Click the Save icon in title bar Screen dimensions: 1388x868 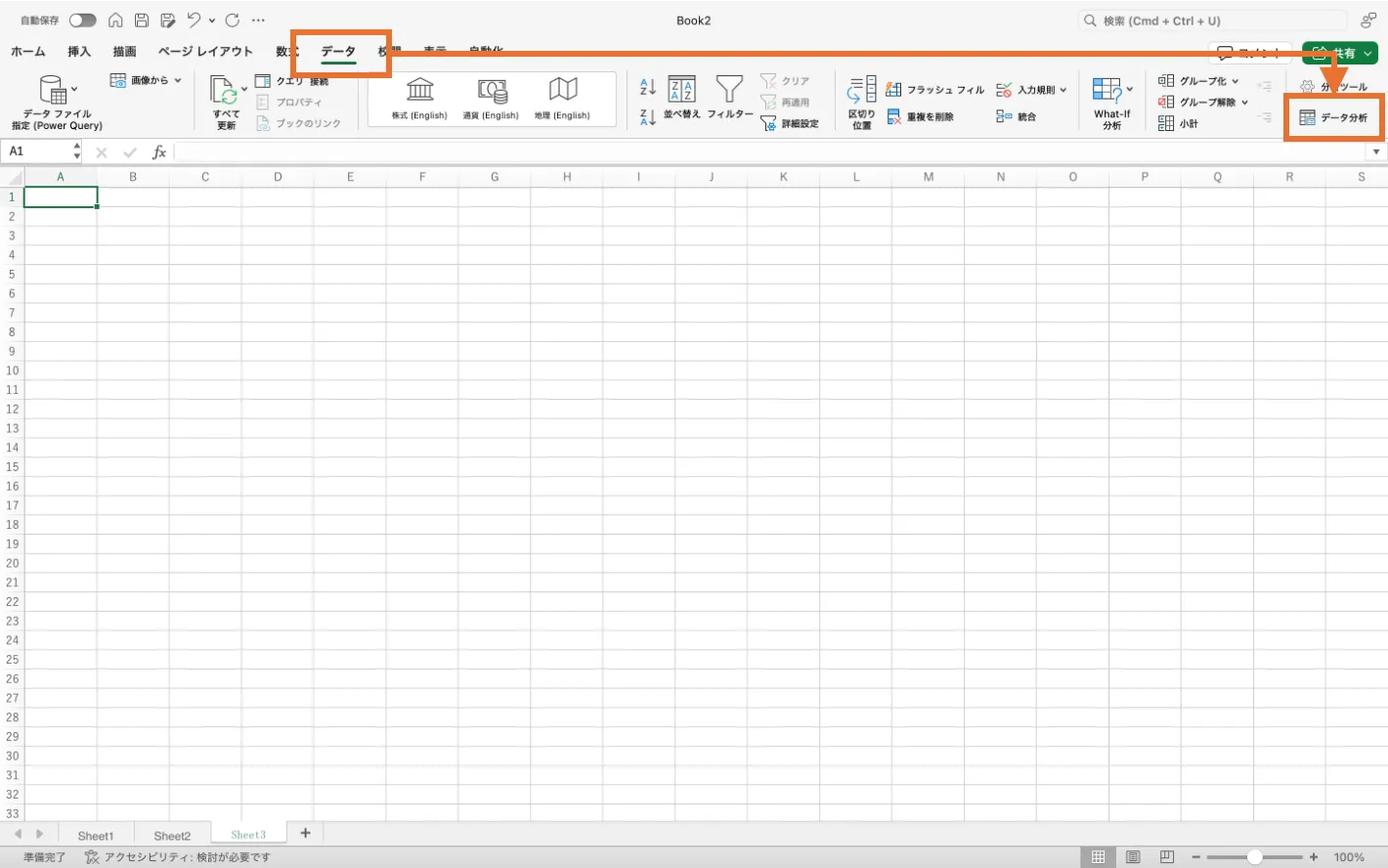click(x=142, y=21)
